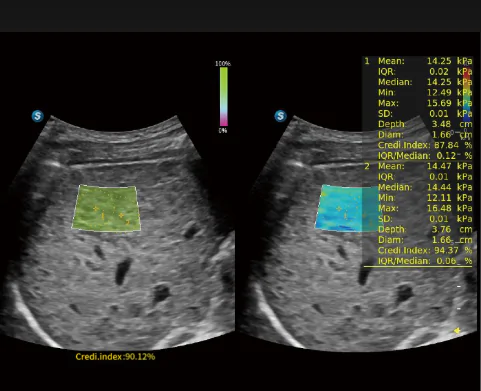The image size is (481, 391).
Task: Click the S probe marker on left image
Action: (38, 116)
